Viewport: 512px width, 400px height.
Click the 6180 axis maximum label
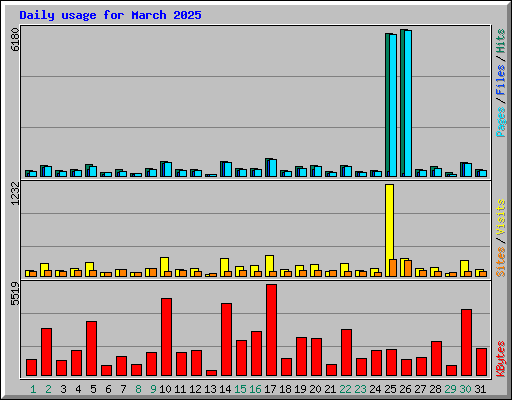point(15,40)
